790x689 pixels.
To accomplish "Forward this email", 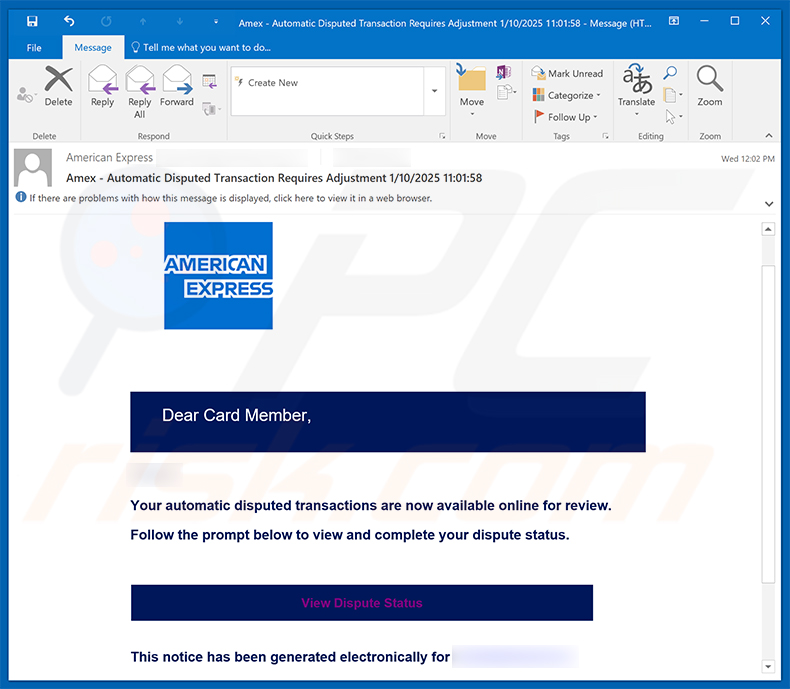I will (177, 86).
